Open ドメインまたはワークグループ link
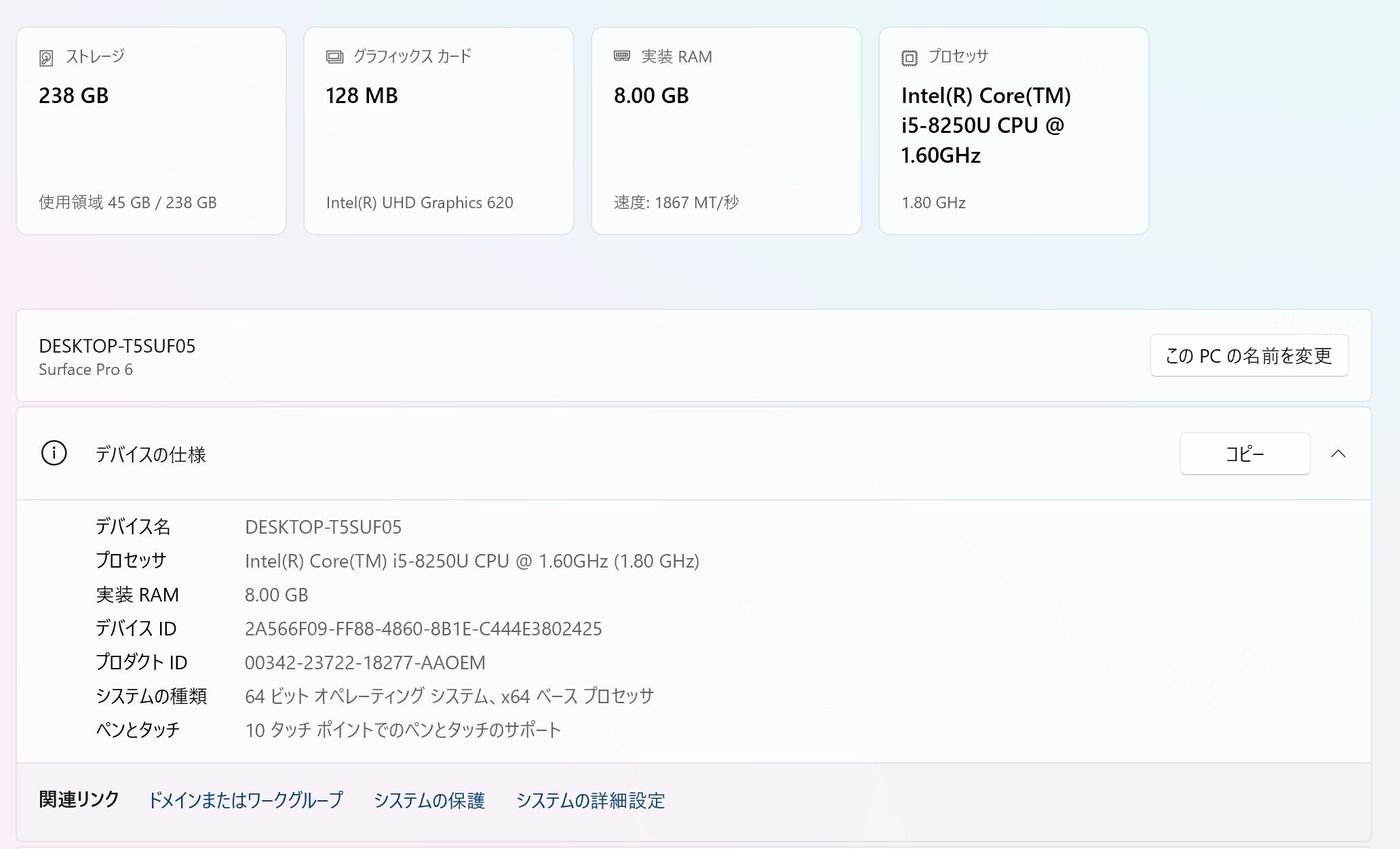The image size is (1400, 849). tap(246, 800)
